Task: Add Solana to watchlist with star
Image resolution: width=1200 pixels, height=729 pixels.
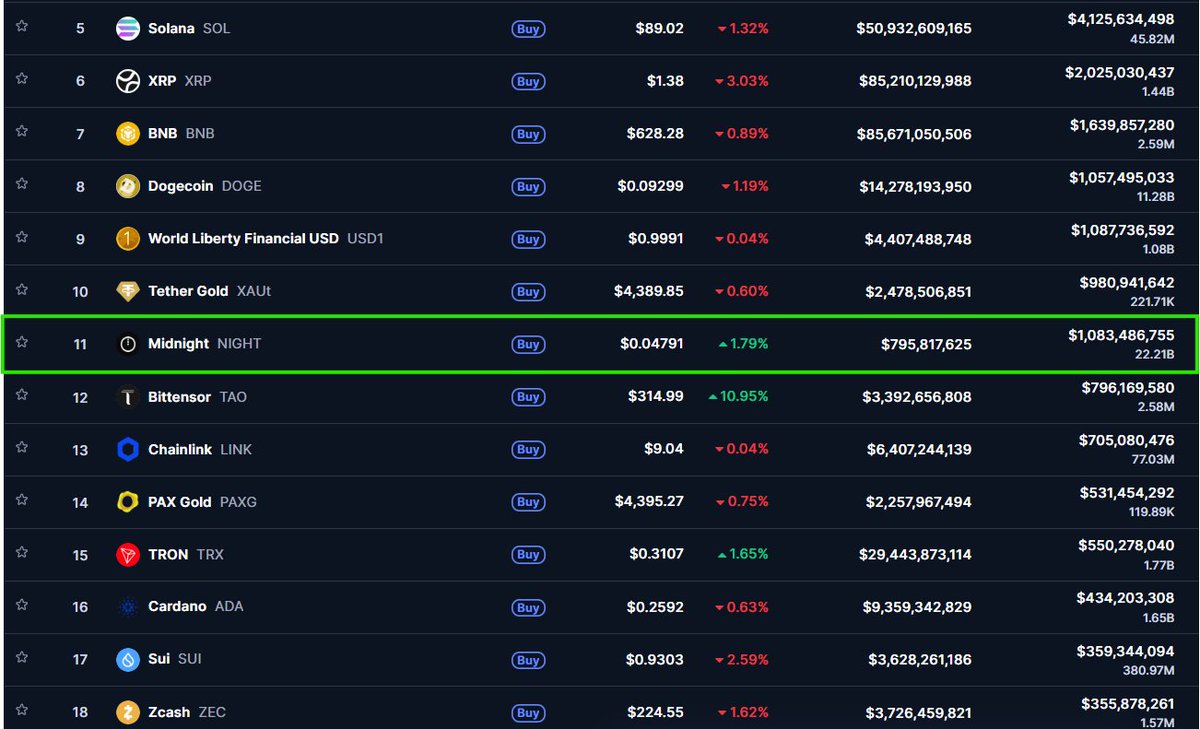Action: pos(22,26)
